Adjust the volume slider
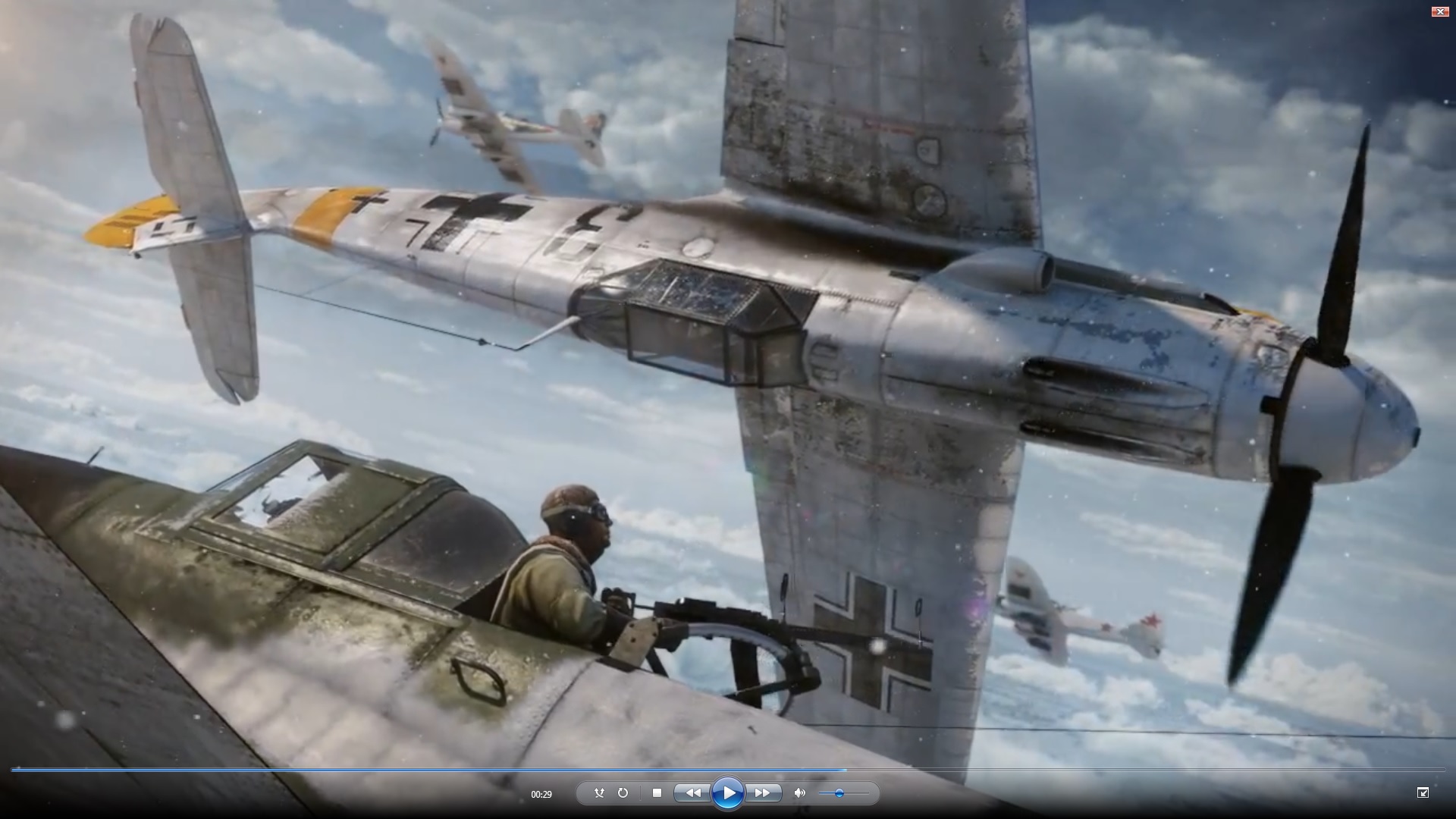Viewport: 1456px width, 819px height. tap(844, 793)
